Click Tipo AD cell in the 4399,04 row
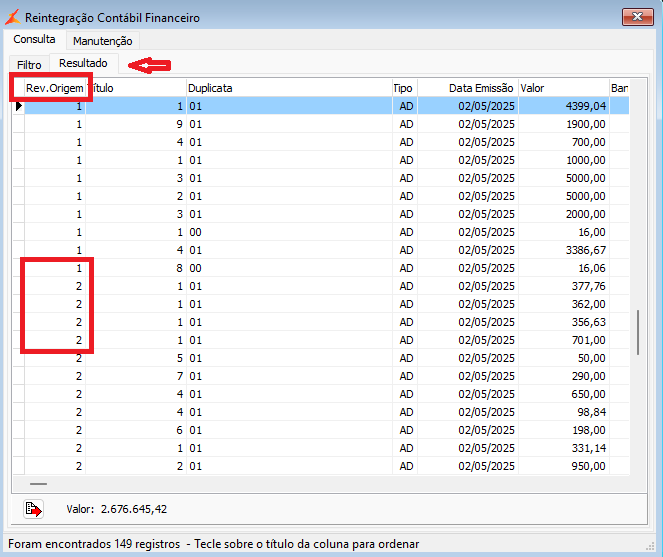The image size is (663, 557). click(x=405, y=106)
